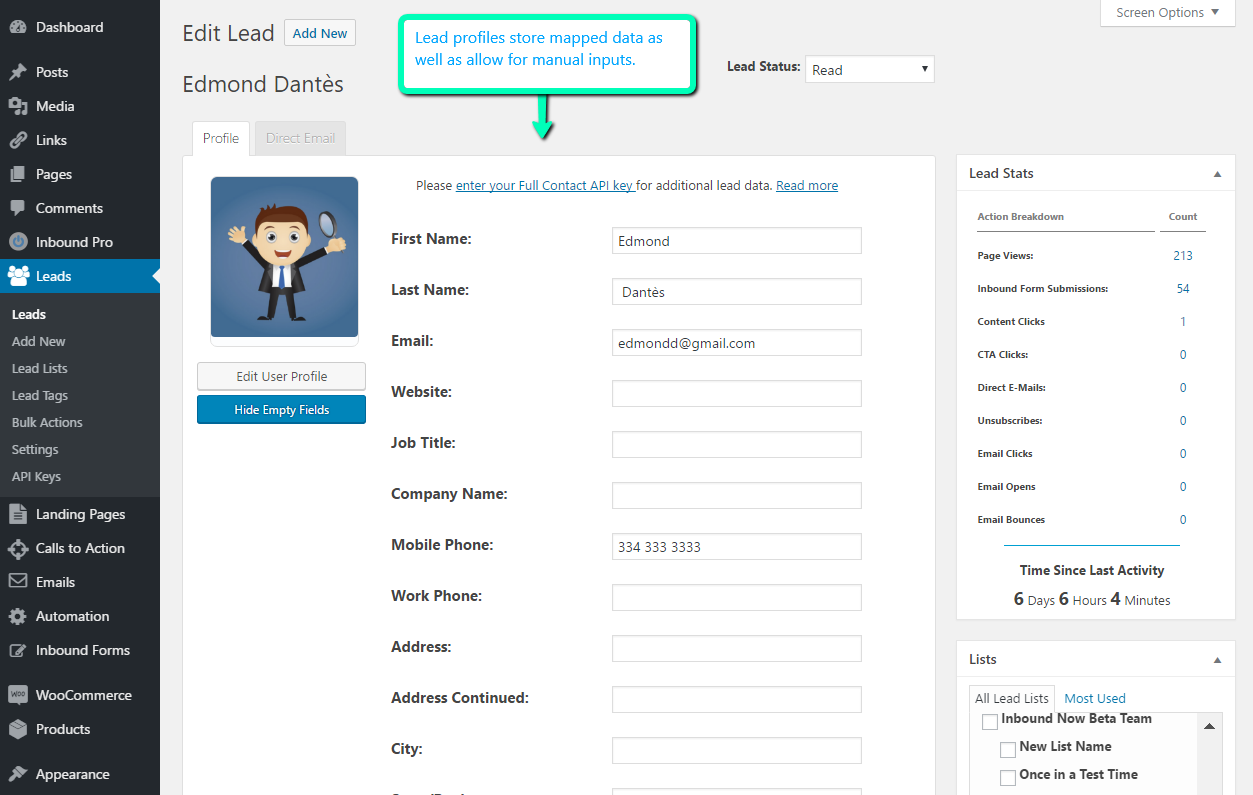Click the Dashboard gauge icon
Image resolution: width=1253 pixels, height=795 pixels.
click(17, 27)
